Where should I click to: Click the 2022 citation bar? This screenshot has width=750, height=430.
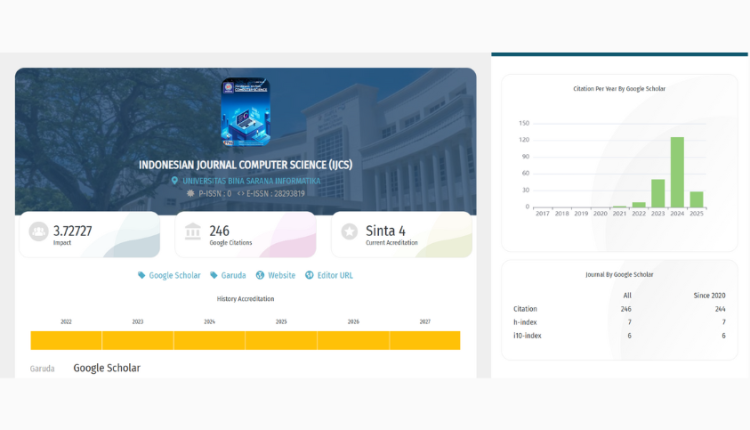639,205
